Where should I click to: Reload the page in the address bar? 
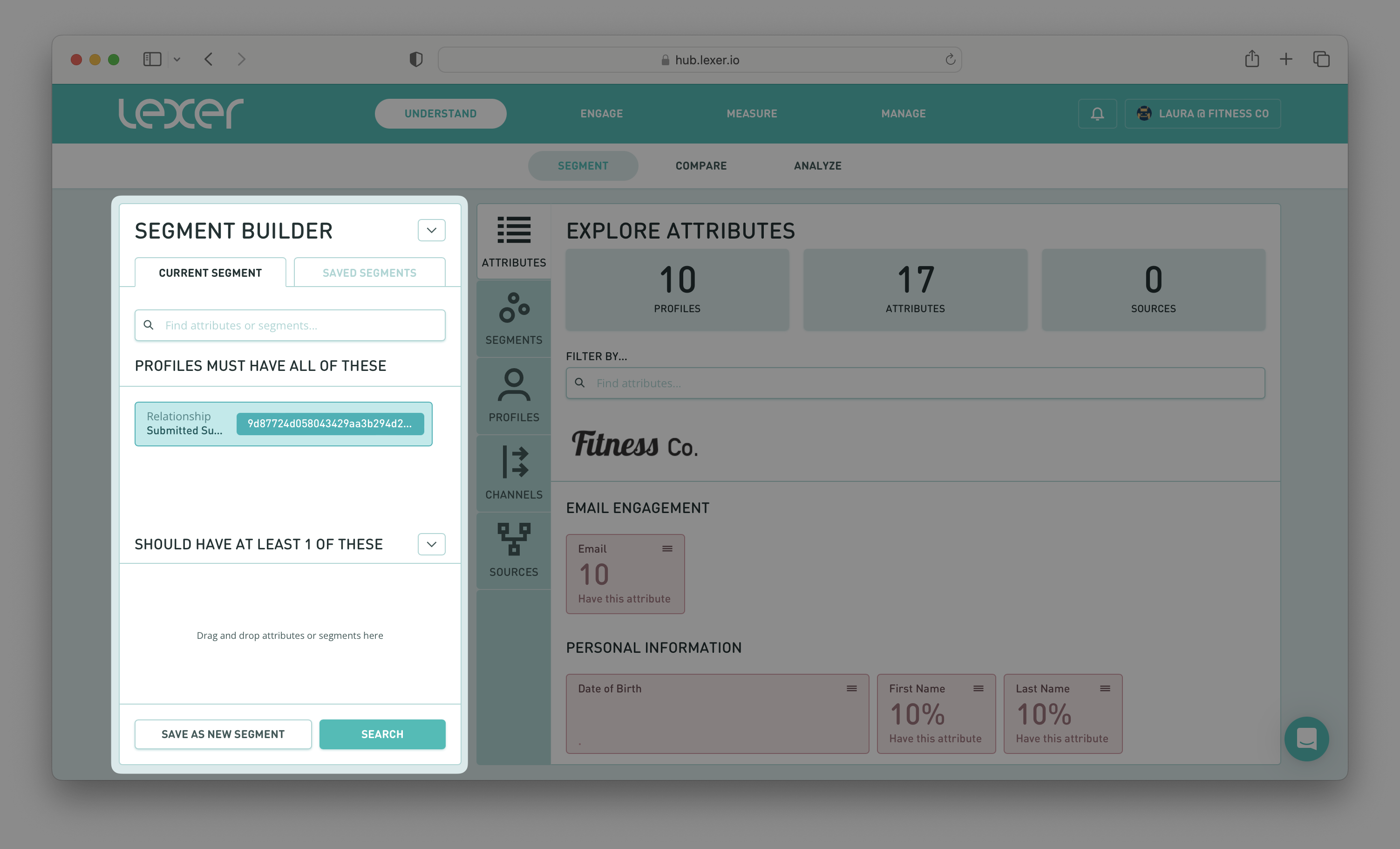point(950,59)
